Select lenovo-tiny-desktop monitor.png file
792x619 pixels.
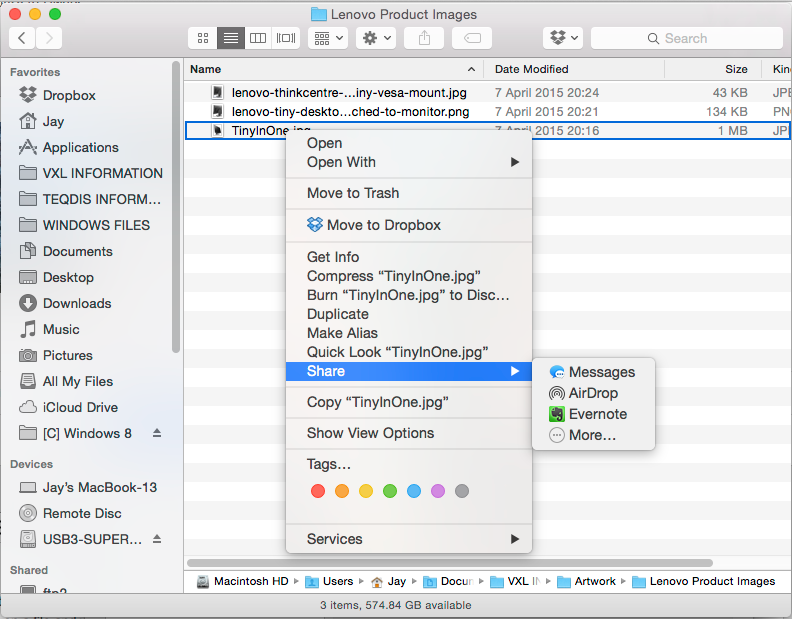[x=487, y=112]
